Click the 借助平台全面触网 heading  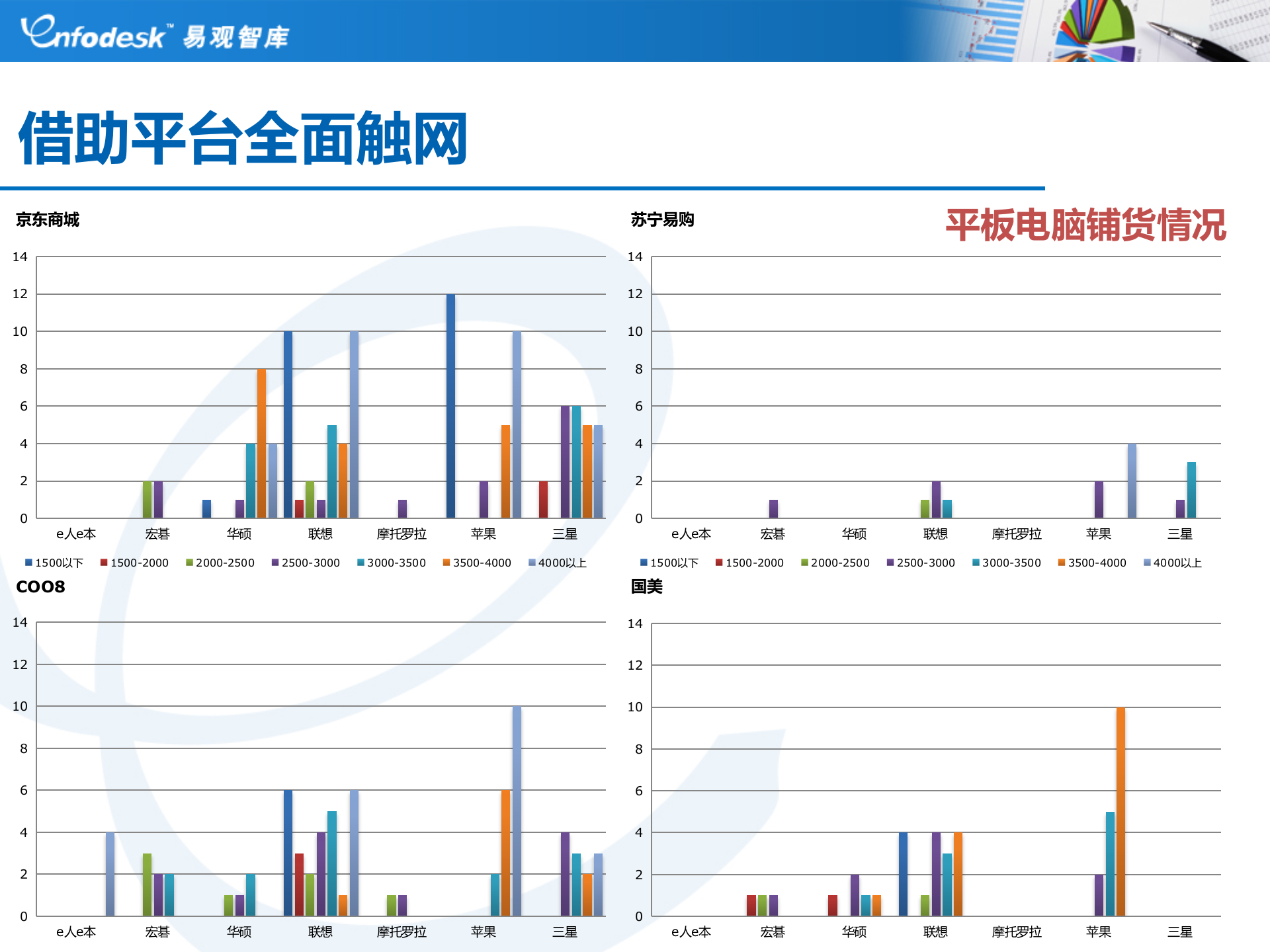(x=243, y=137)
